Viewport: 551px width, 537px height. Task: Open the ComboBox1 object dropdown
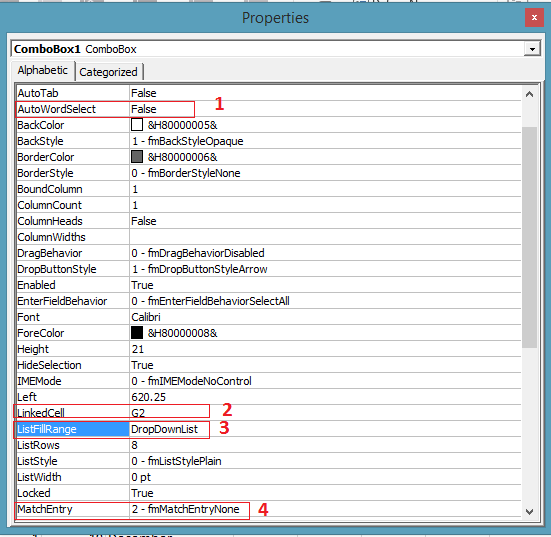[532, 49]
